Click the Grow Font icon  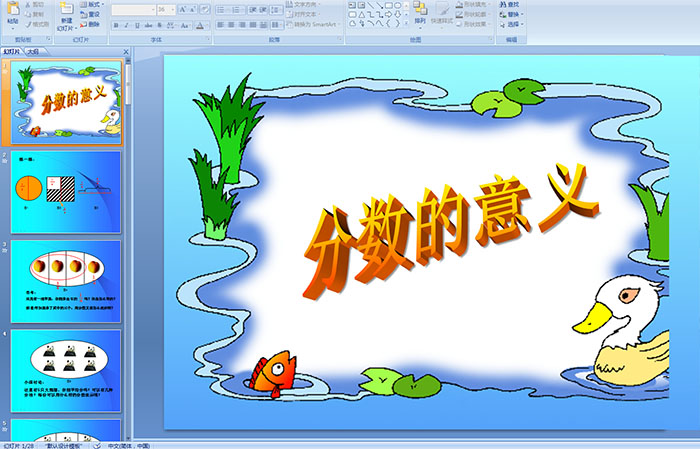(x=183, y=9)
